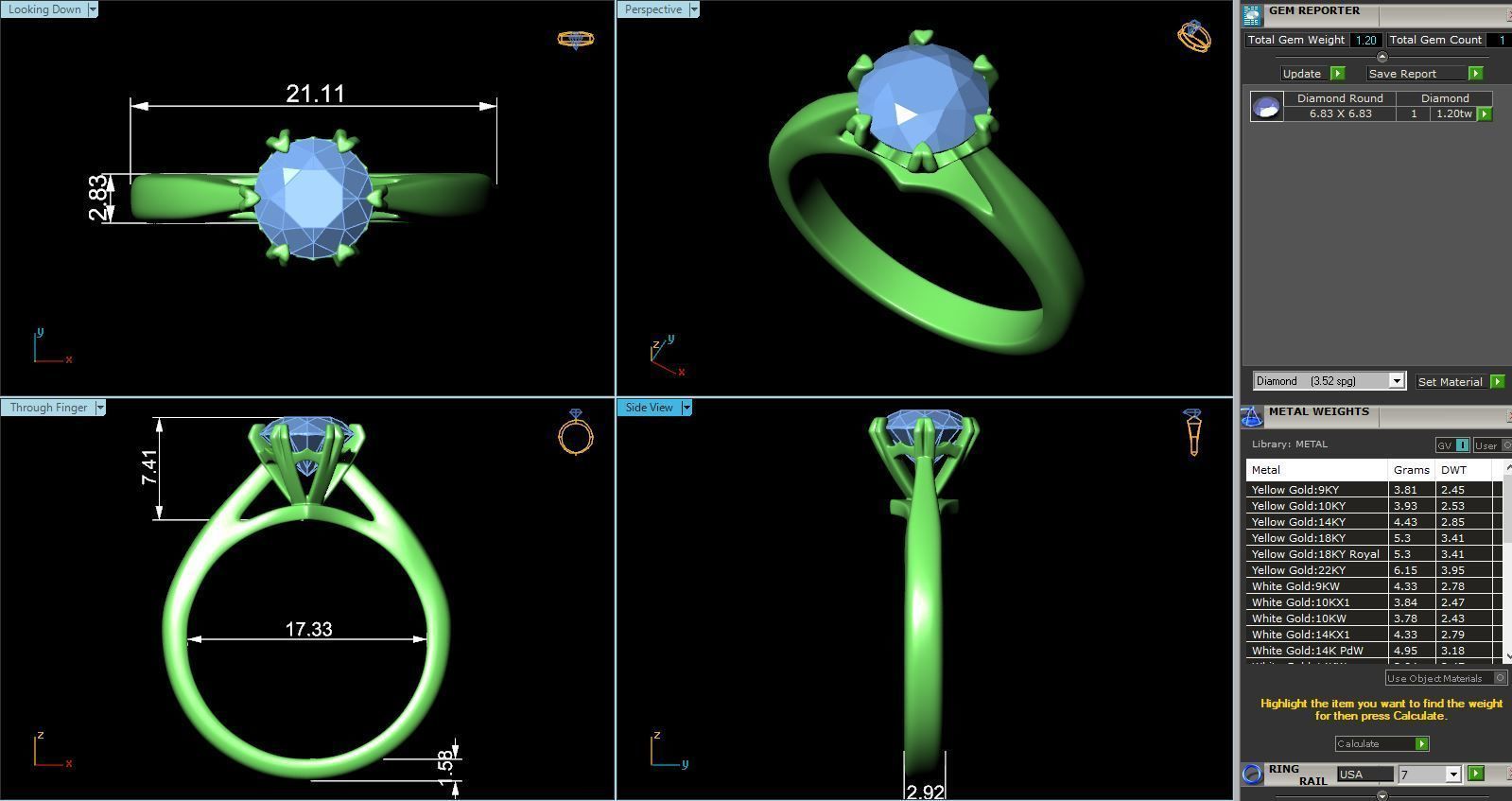Click the Through Finger viewport label

pos(48,408)
